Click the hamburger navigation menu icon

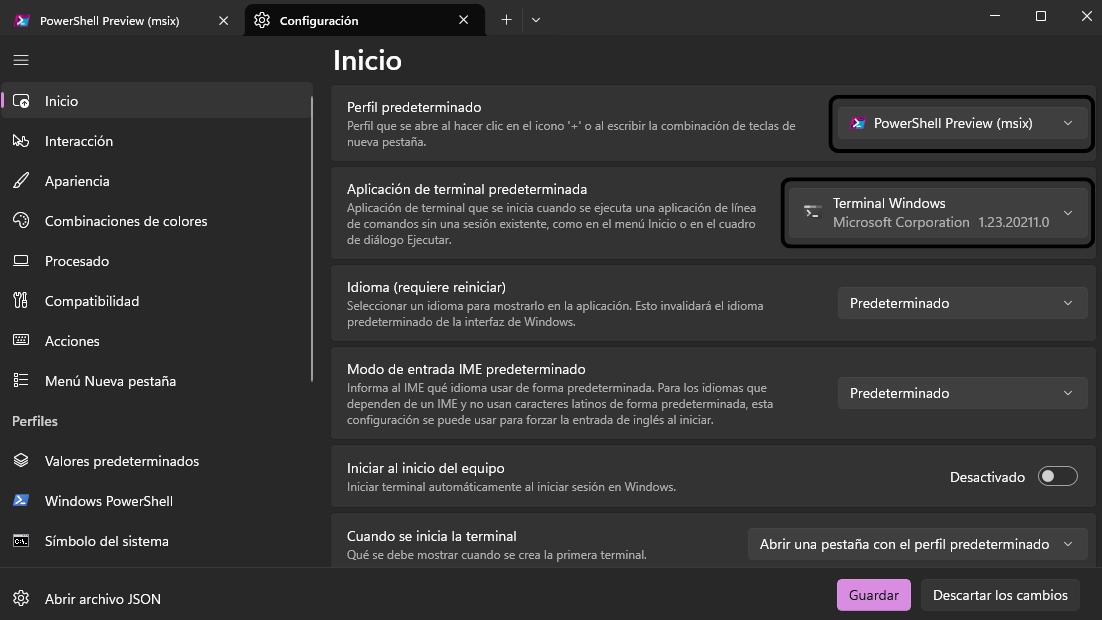click(x=20, y=59)
